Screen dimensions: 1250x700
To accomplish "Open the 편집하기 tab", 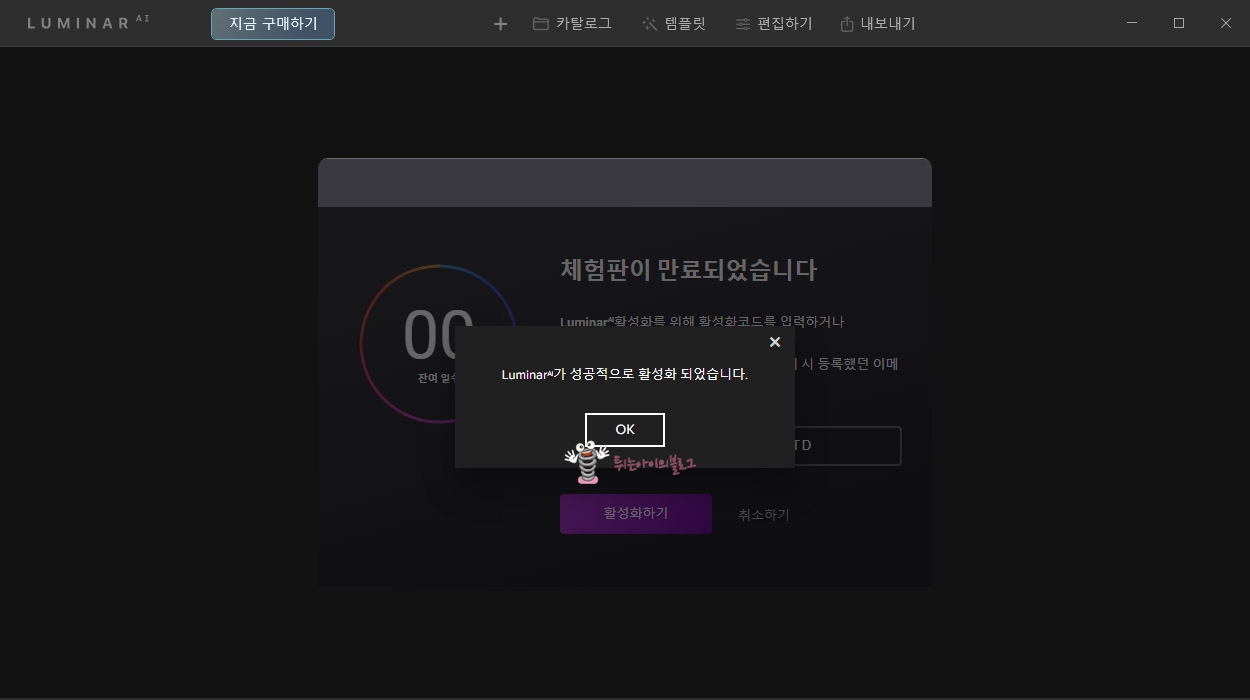I will tap(774, 23).
